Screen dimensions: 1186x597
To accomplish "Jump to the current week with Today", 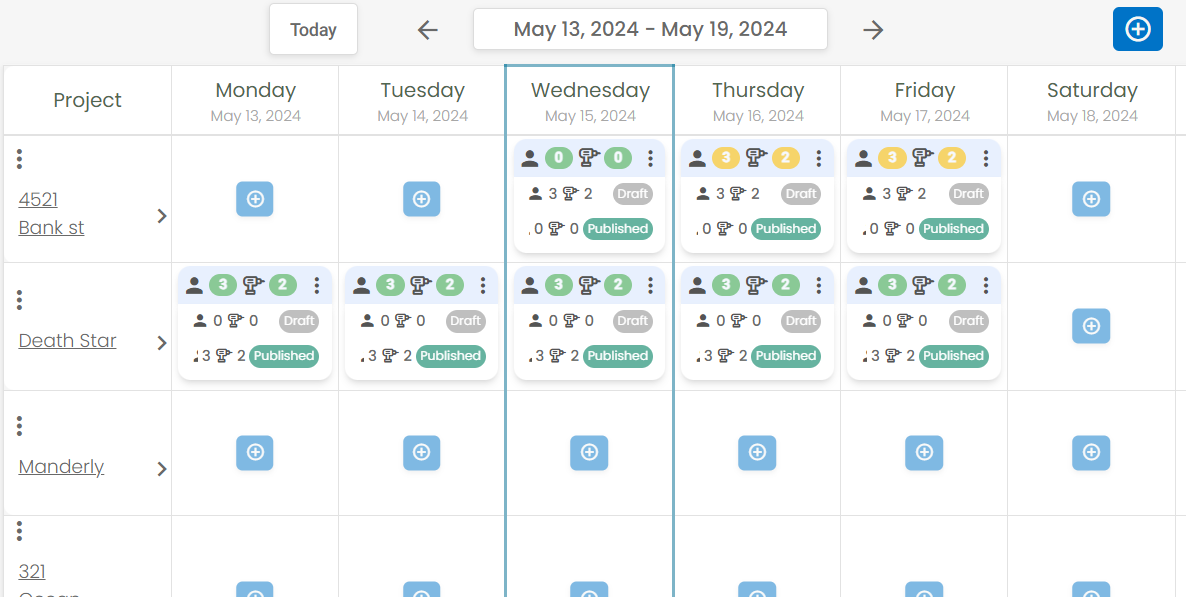I will tap(313, 30).
